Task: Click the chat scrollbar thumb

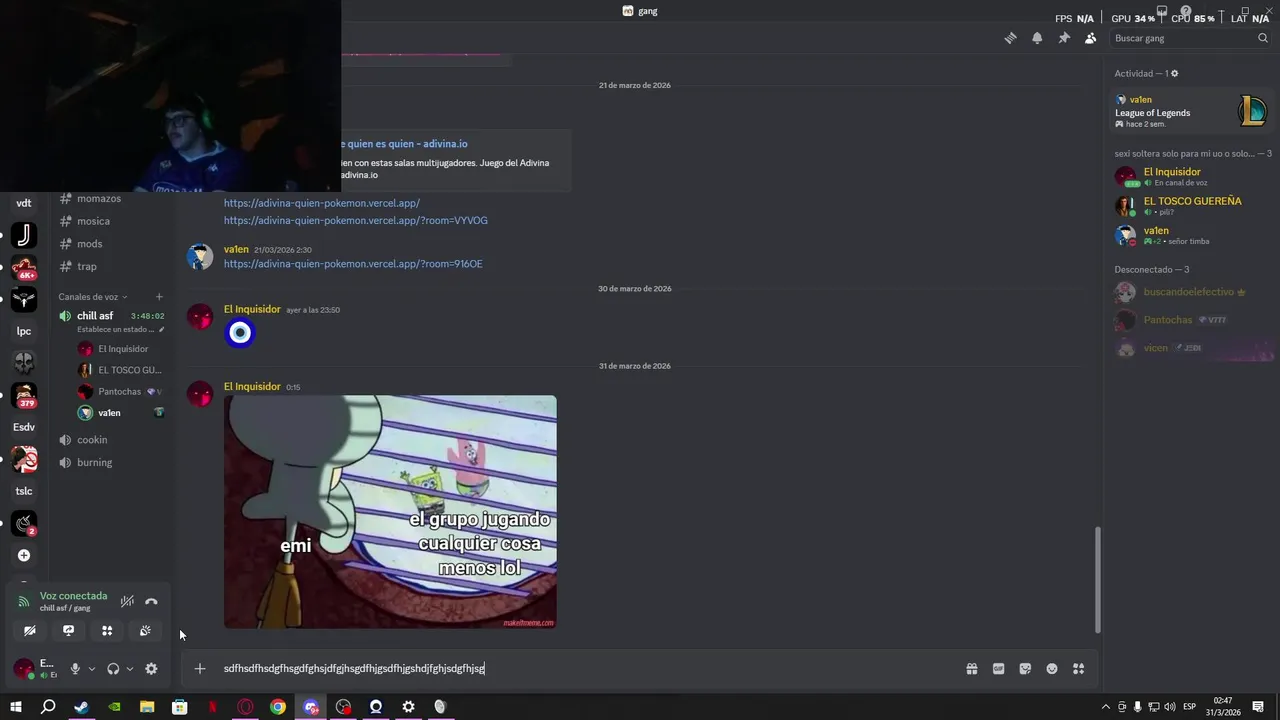Action: pyautogui.click(x=1097, y=580)
